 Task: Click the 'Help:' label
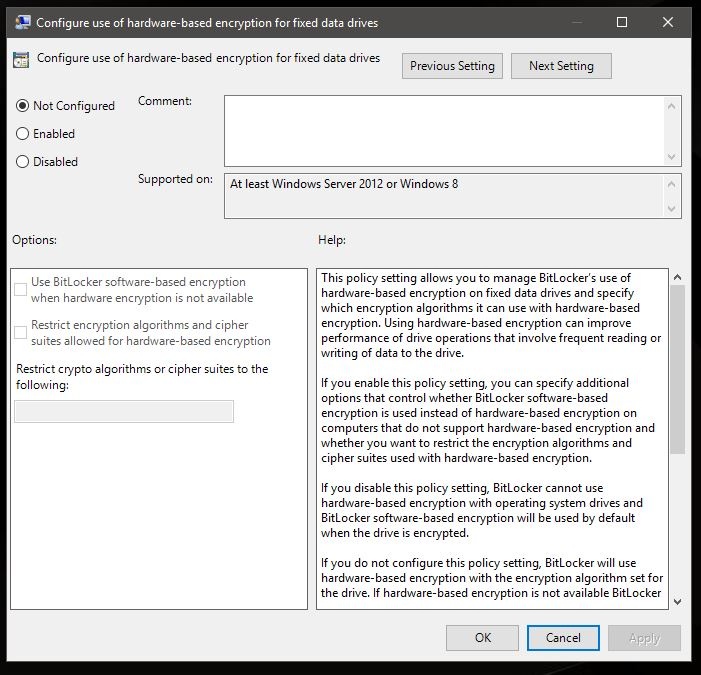point(332,240)
